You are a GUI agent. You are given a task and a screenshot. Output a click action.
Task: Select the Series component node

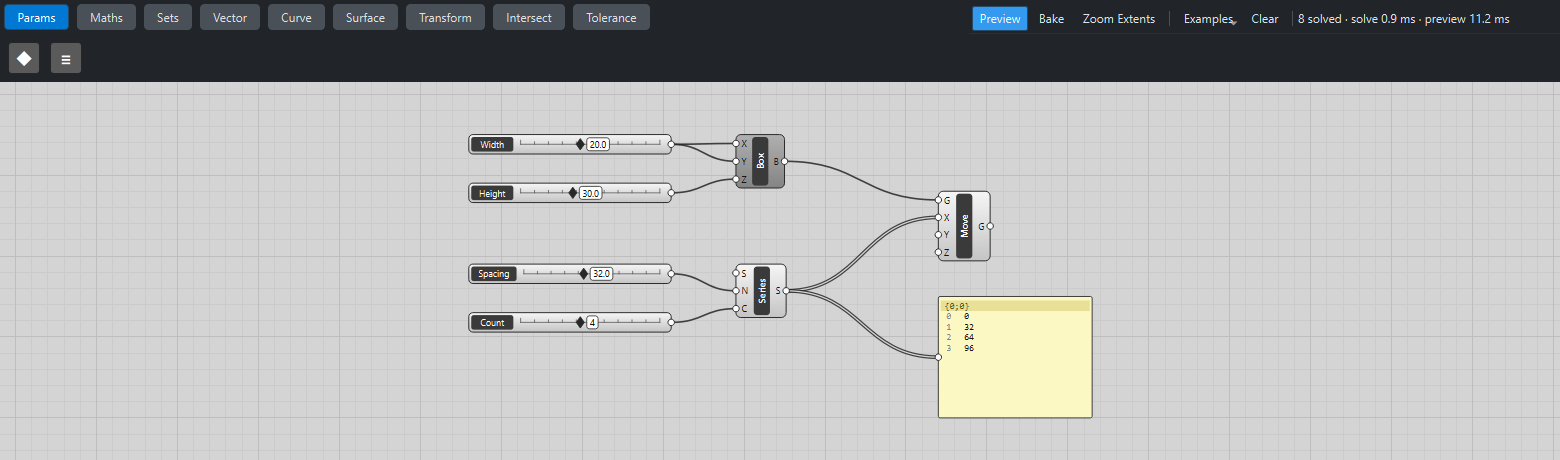762,291
